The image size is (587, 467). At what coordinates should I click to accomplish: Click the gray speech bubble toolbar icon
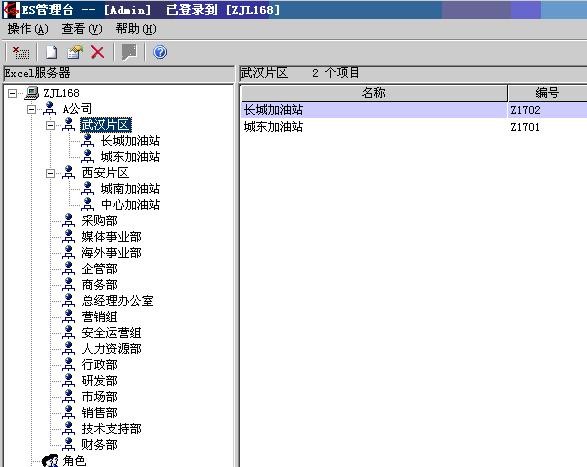pyautogui.click(x=130, y=52)
